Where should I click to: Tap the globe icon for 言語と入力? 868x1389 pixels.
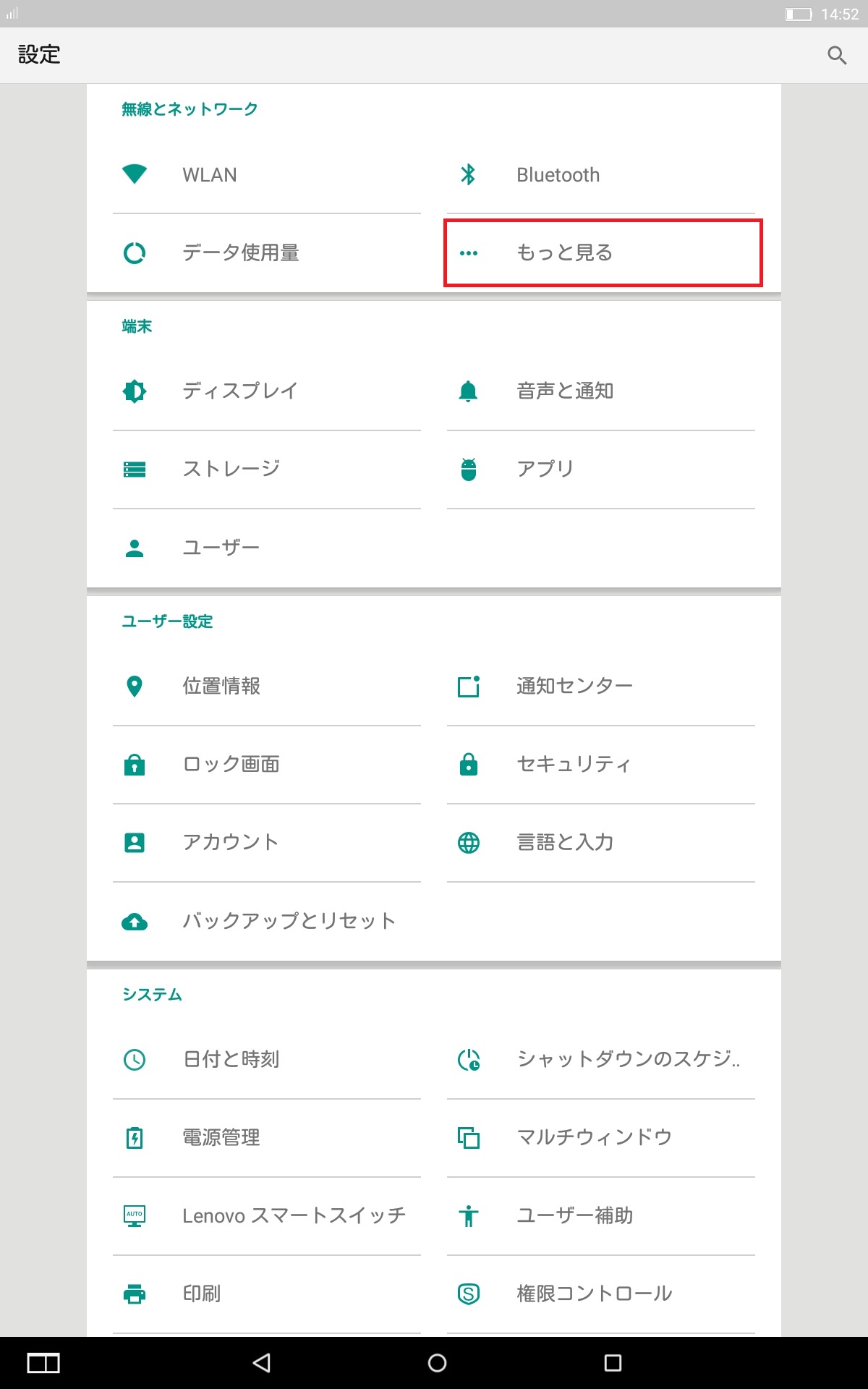(468, 842)
